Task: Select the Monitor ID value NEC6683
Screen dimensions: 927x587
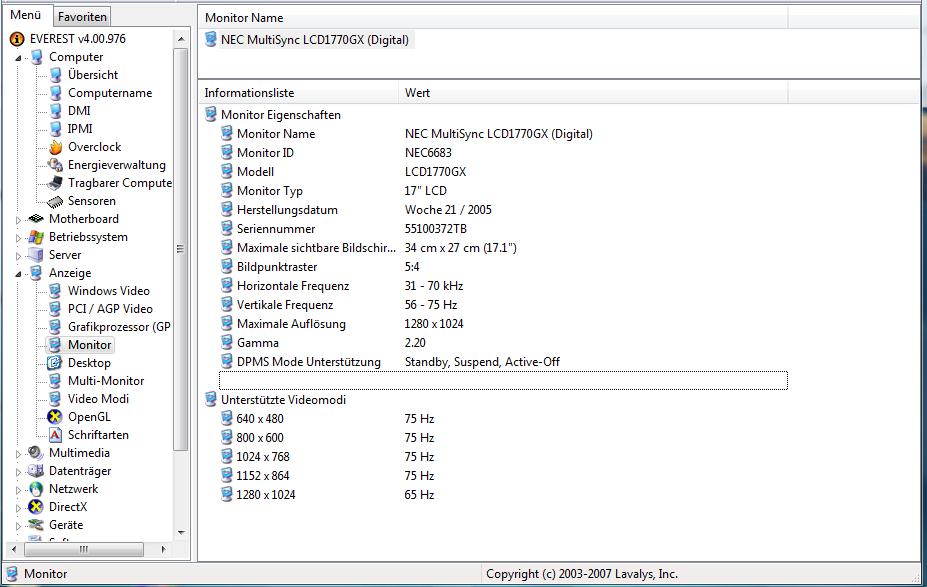Action: (428, 153)
